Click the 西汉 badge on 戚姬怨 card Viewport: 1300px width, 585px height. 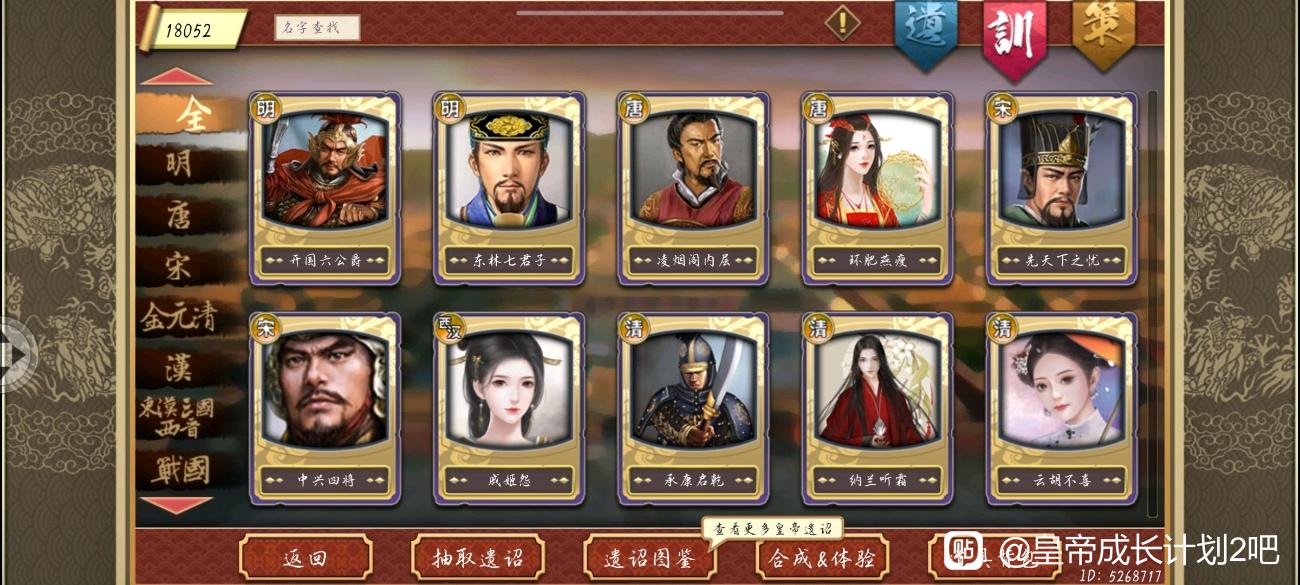[x=450, y=327]
